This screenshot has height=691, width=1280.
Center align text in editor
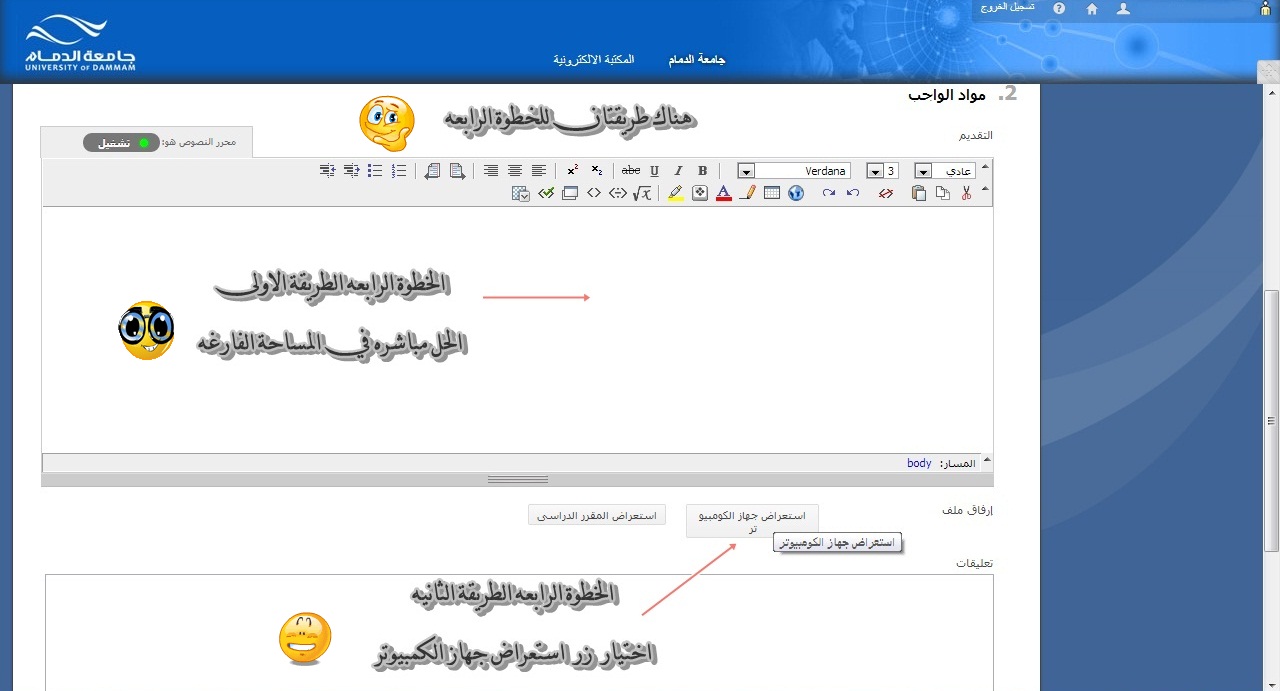pyautogui.click(x=515, y=171)
